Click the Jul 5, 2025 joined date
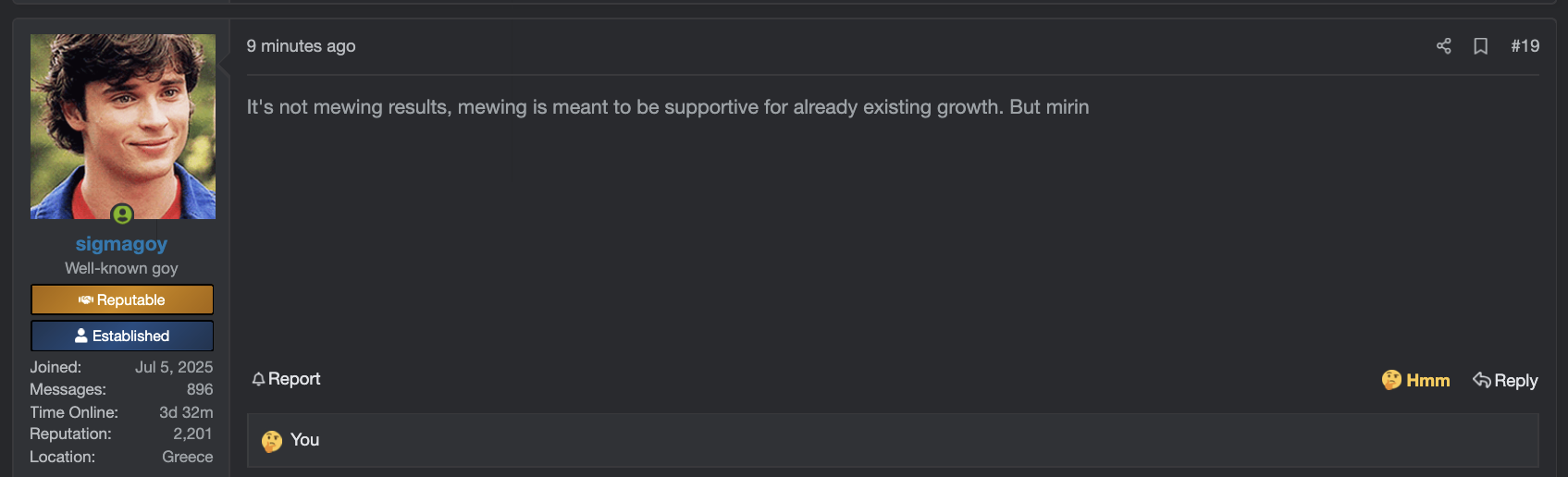This screenshot has height=477, width=1568. tap(174, 367)
